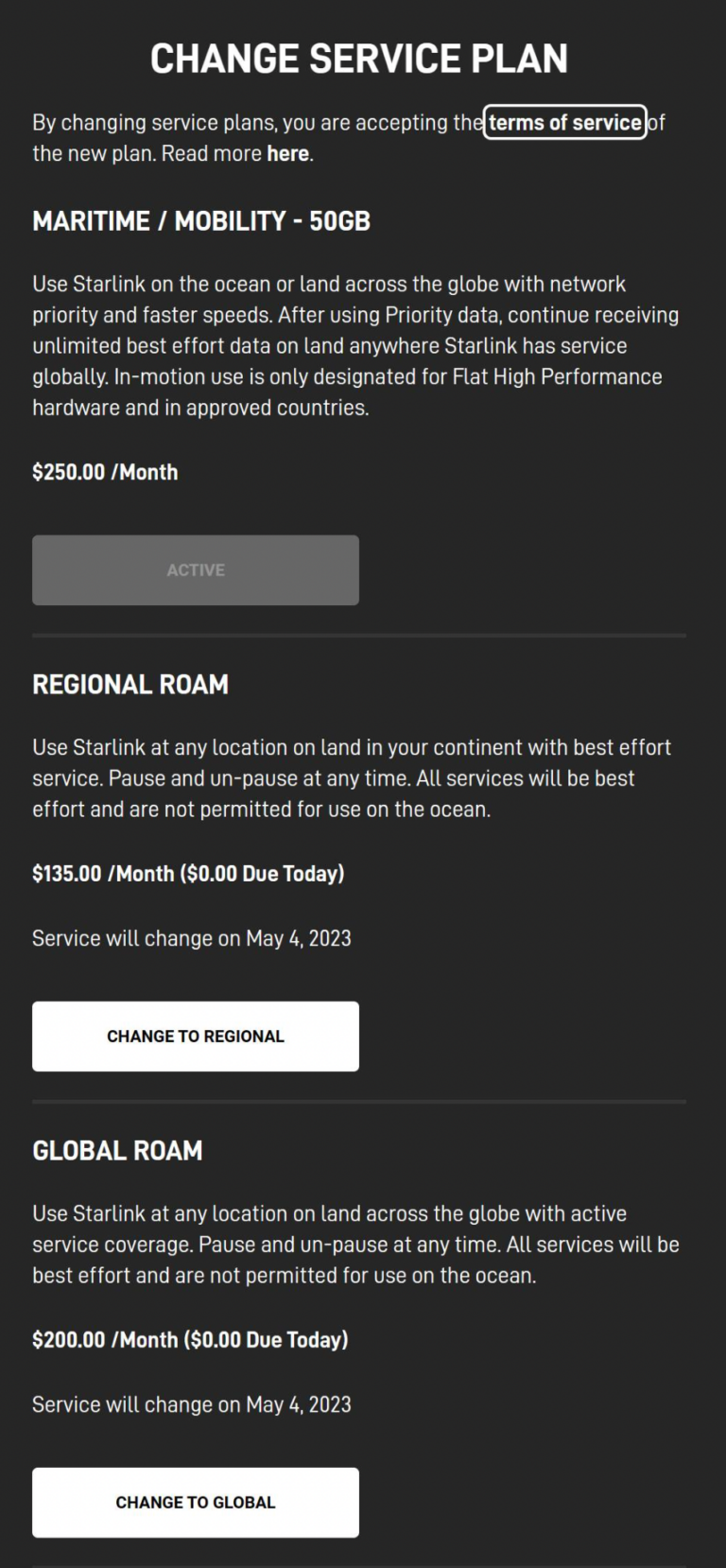Click the CHANGE SERVICE PLAN page title
This screenshot has width=726, height=1568.
359,58
